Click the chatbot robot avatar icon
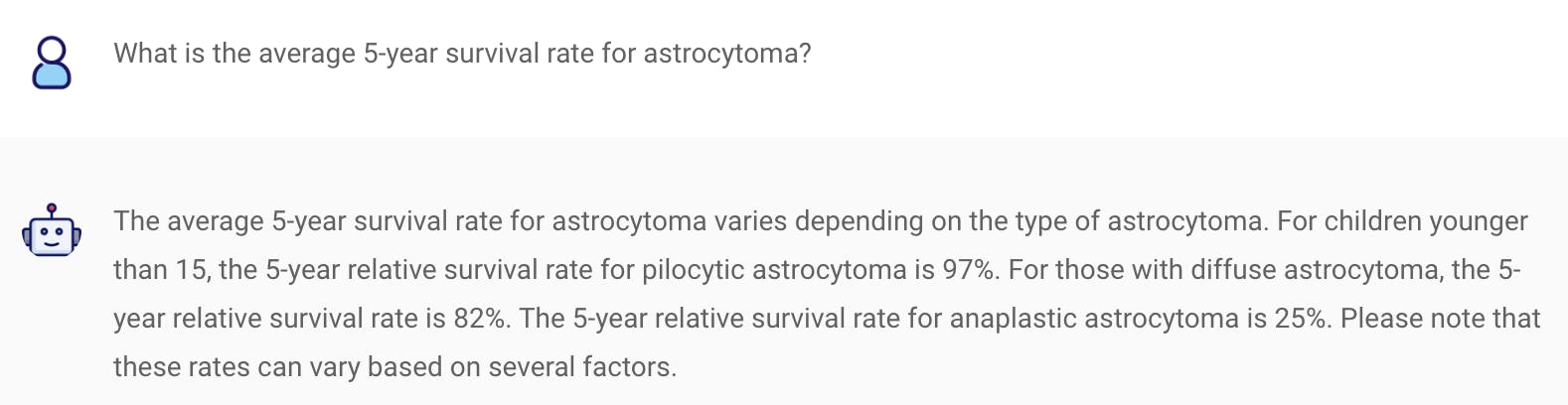This screenshot has height=405, width=1568. (52, 232)
